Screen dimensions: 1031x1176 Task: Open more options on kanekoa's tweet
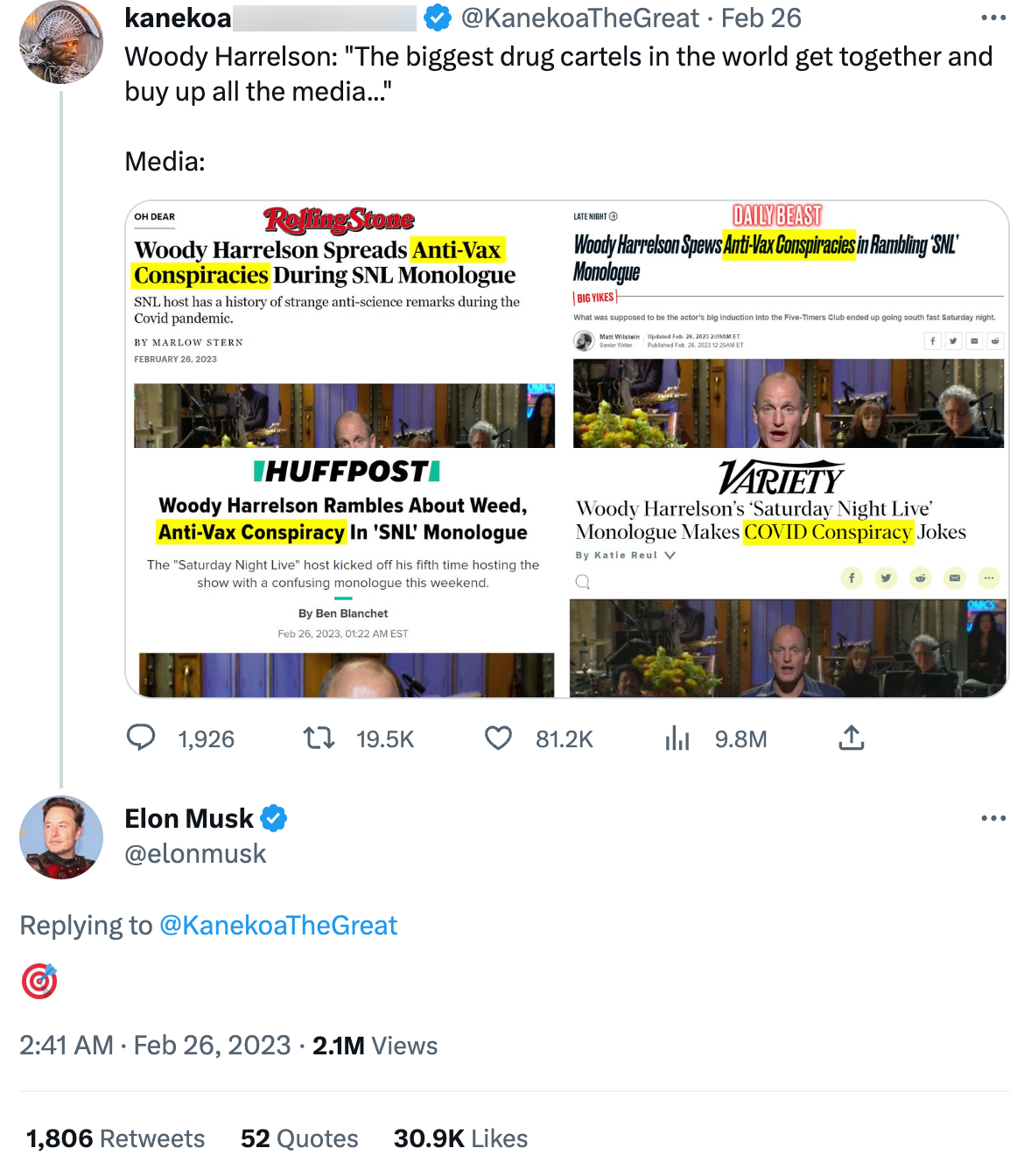993,17
